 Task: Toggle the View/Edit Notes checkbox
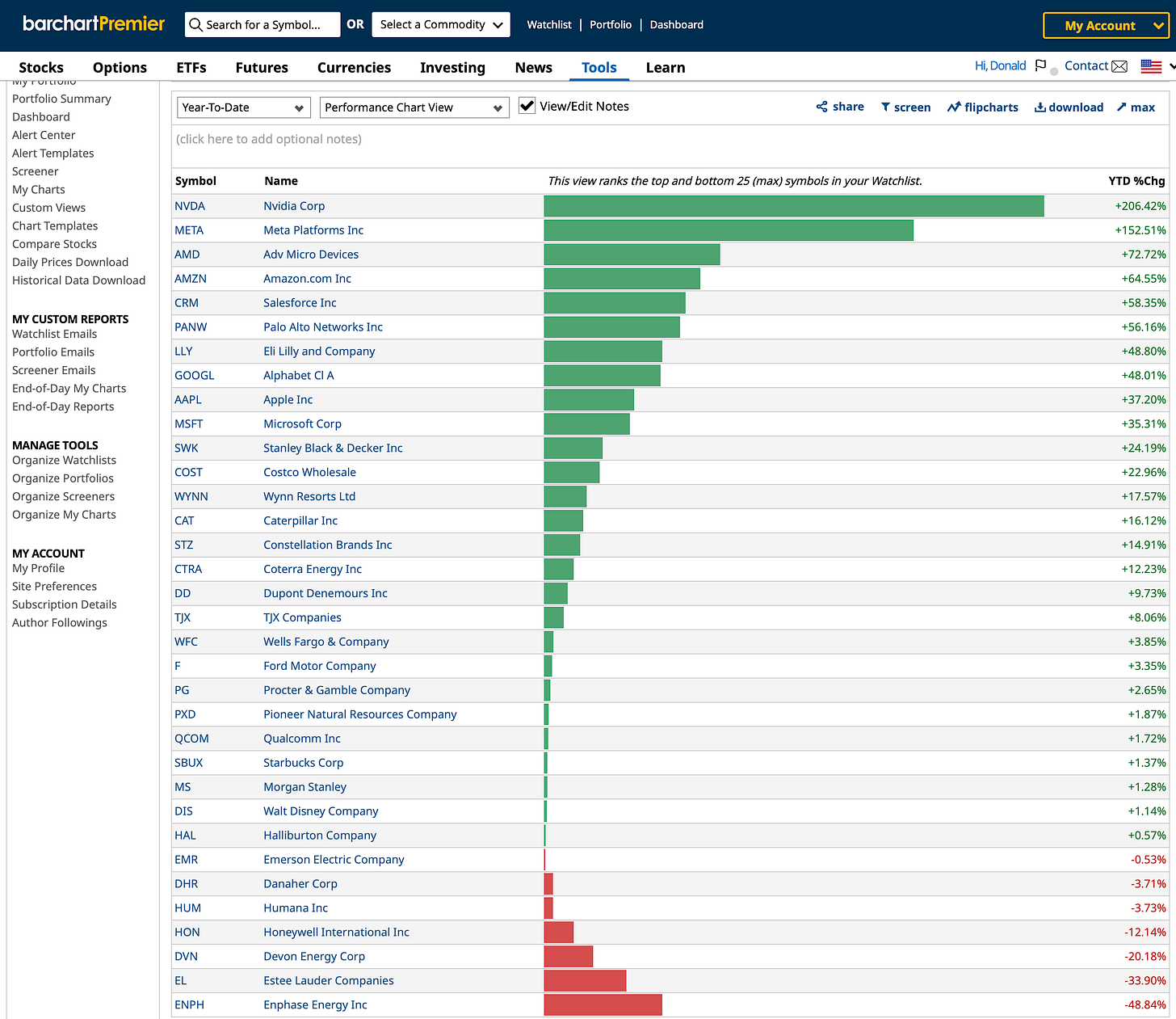coord(527,106)
